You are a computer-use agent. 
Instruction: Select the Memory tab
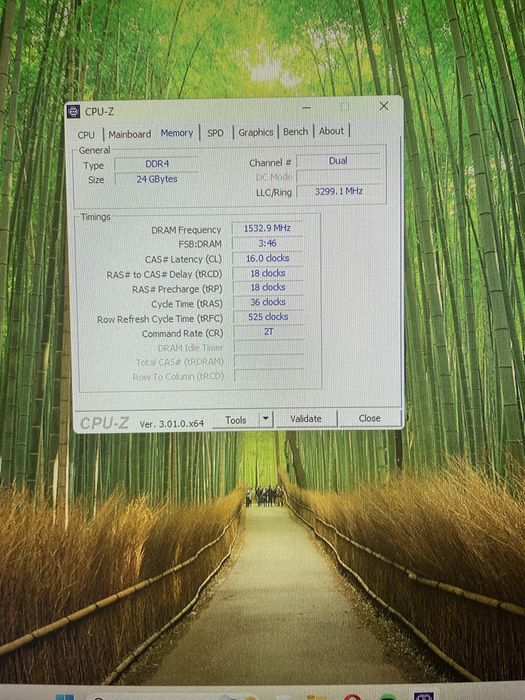[177, 133]
